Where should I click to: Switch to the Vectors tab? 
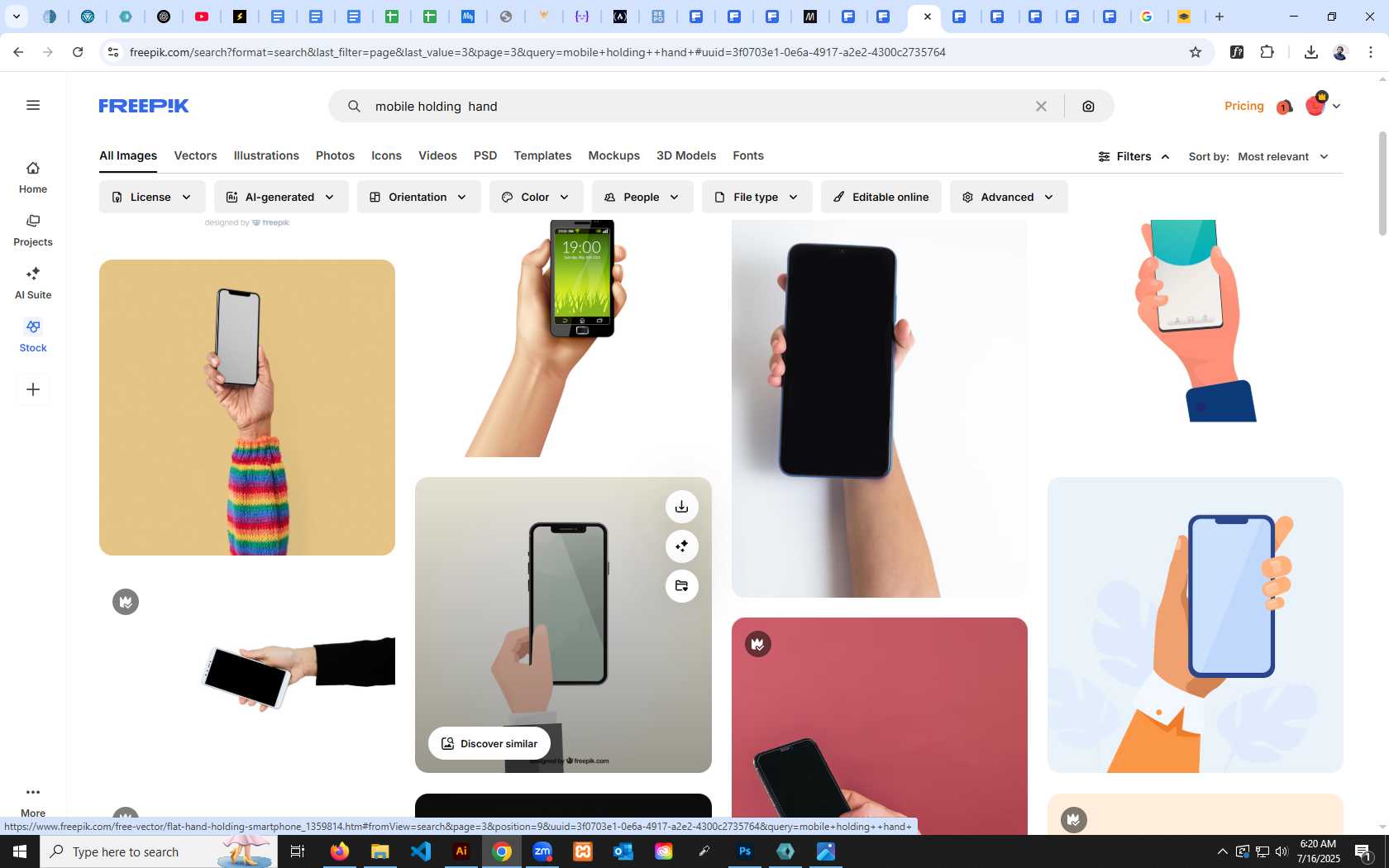pyautogui.click(x=195, y=155)
